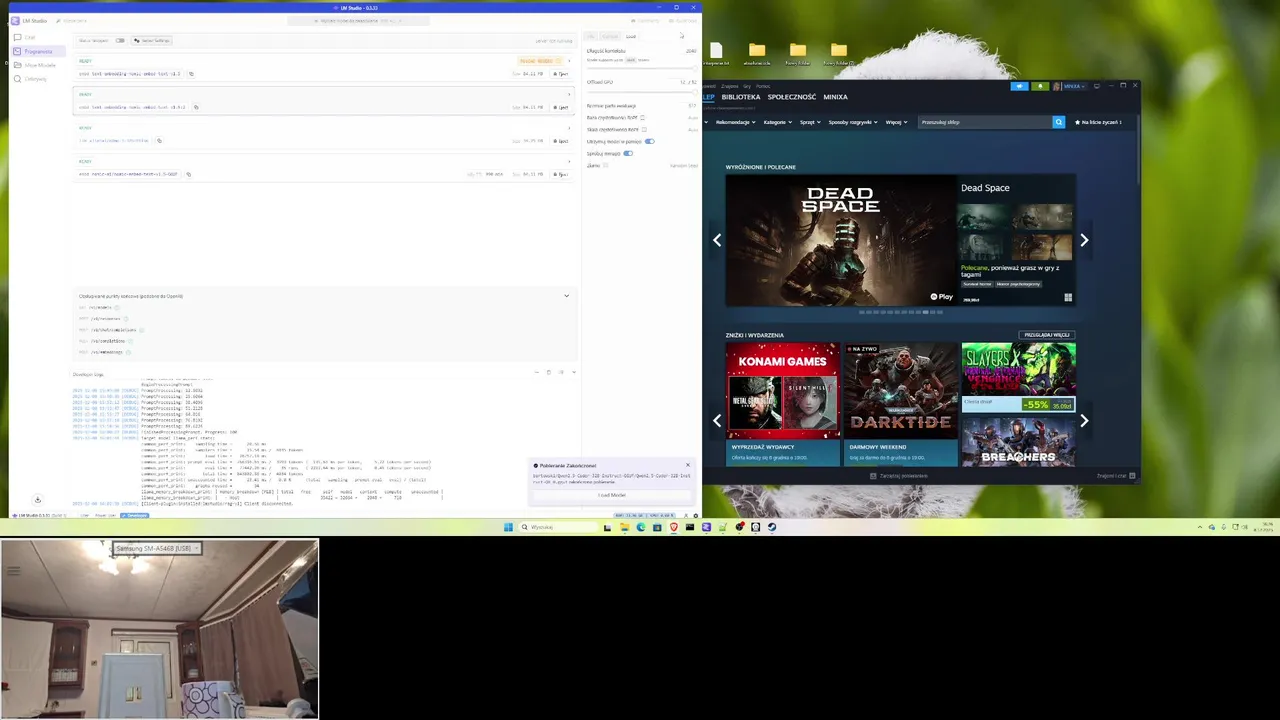The width and height of the screenshot is (1280, 720).
Task: Open the Gry menu in Steam
Action: coord(747,86)
